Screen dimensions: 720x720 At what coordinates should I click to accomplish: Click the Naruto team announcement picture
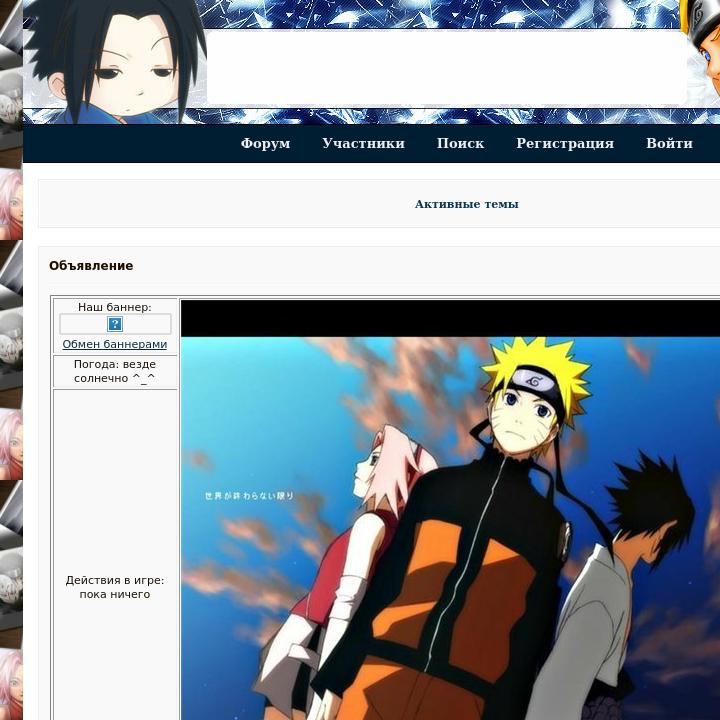click(450, 510)
